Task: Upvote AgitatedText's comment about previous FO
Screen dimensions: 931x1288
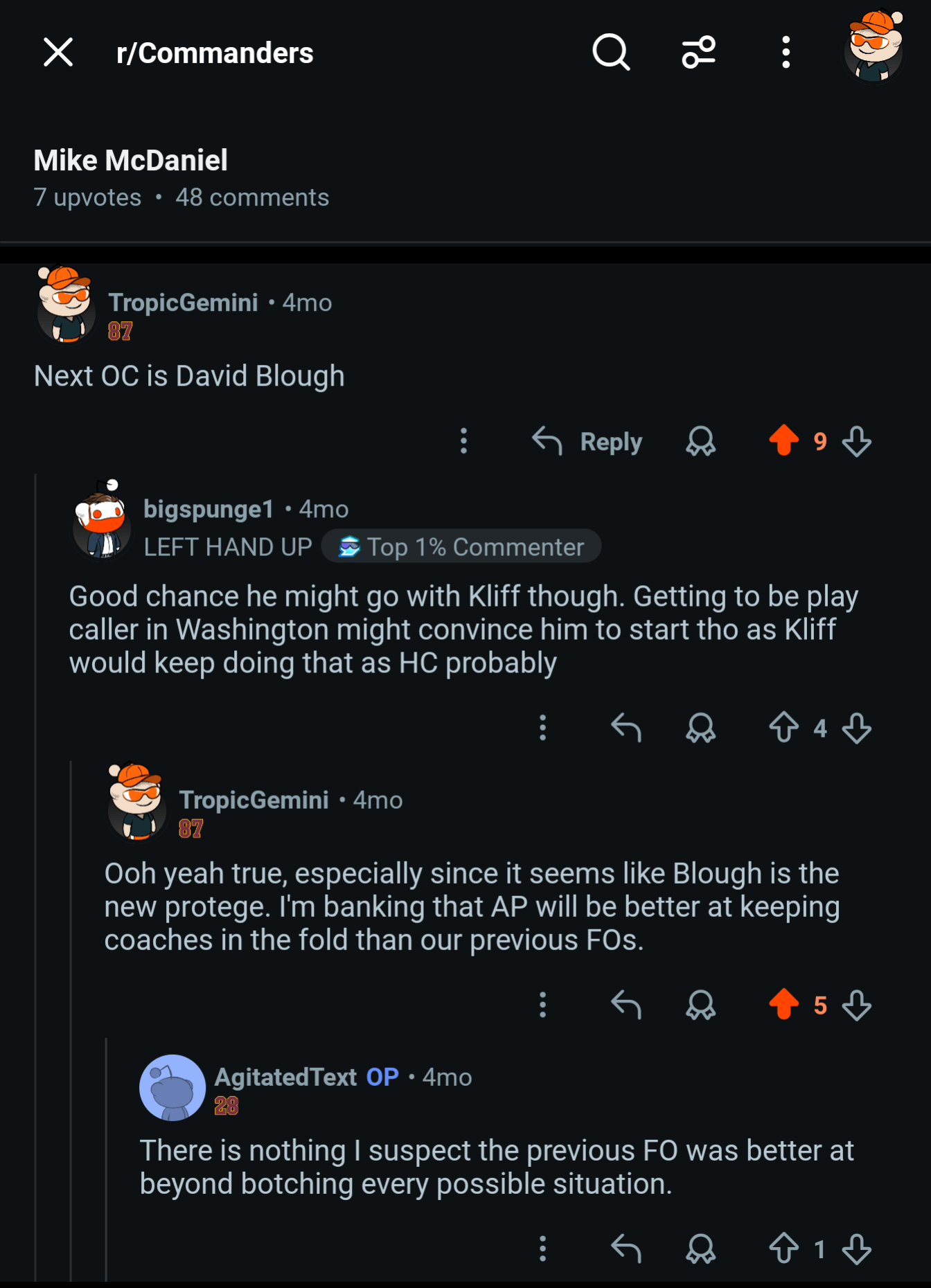Action: pyautogui.click(x=783, y=1249)
